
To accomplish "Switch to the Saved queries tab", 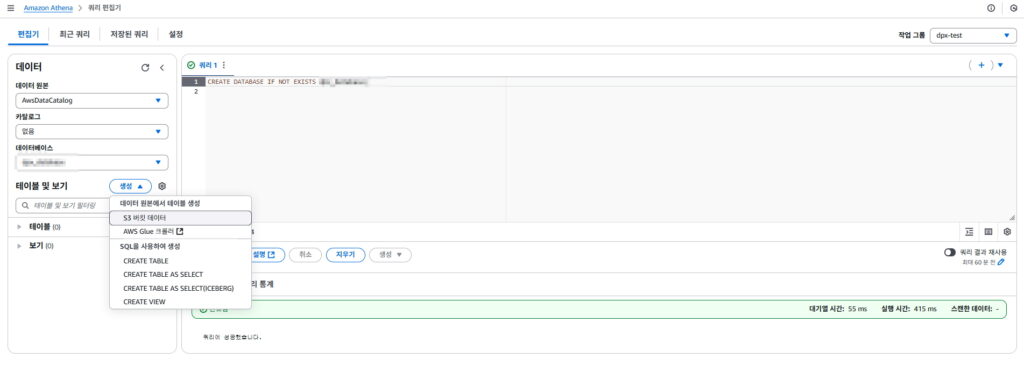I will tap(129, 34).
